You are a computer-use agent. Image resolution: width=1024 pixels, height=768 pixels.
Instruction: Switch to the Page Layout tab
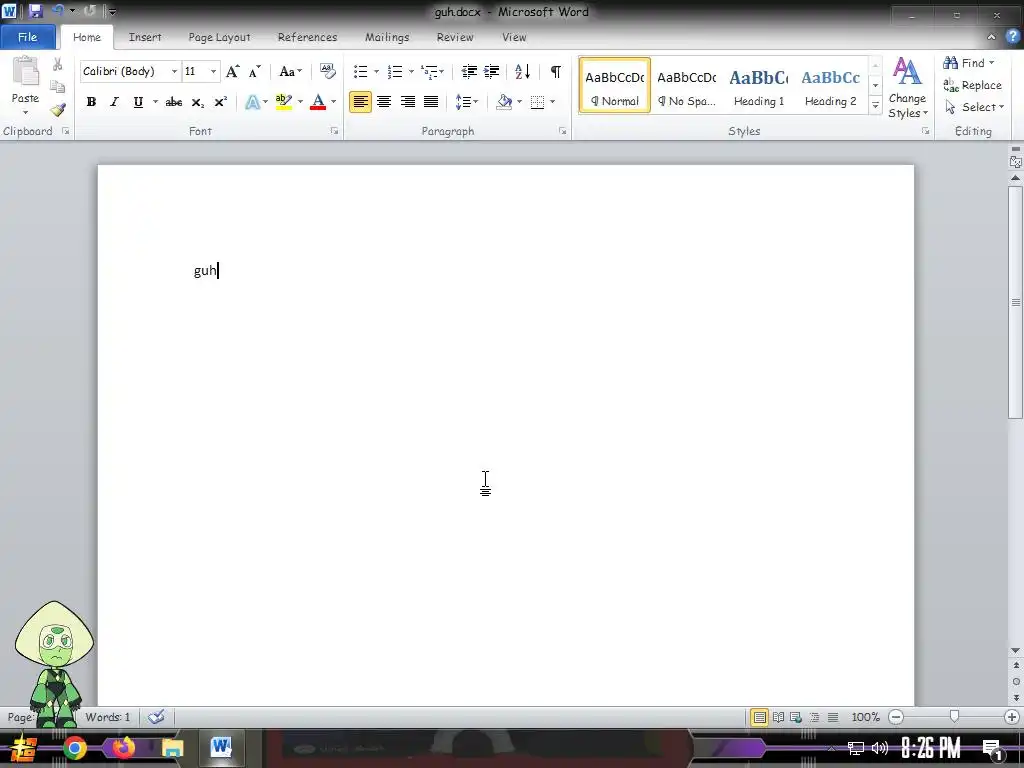[219, 37]
